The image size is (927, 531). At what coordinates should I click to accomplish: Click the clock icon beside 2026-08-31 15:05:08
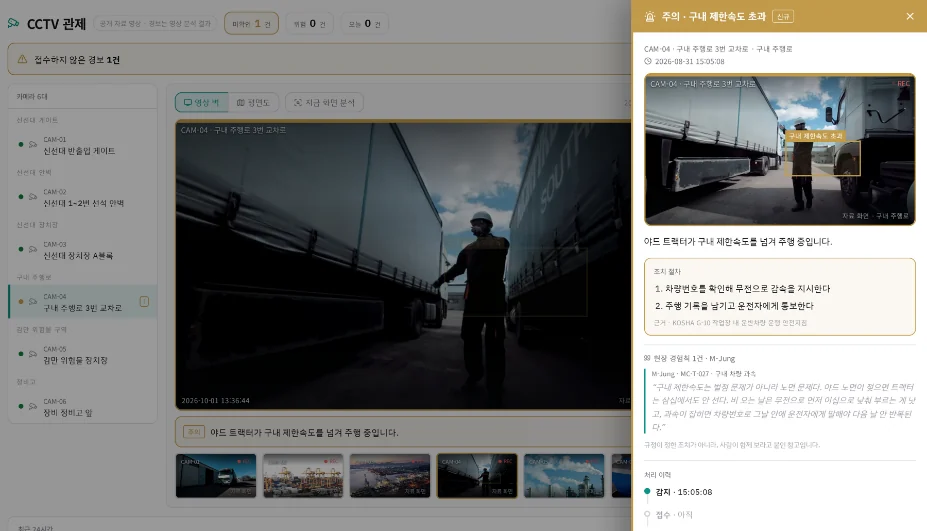pos(648,61)
